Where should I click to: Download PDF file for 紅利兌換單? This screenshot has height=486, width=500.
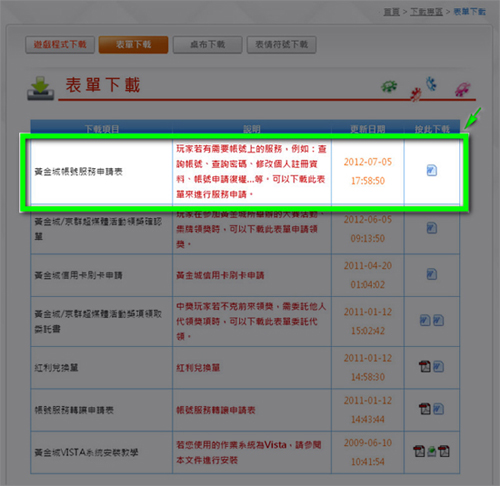425,367
